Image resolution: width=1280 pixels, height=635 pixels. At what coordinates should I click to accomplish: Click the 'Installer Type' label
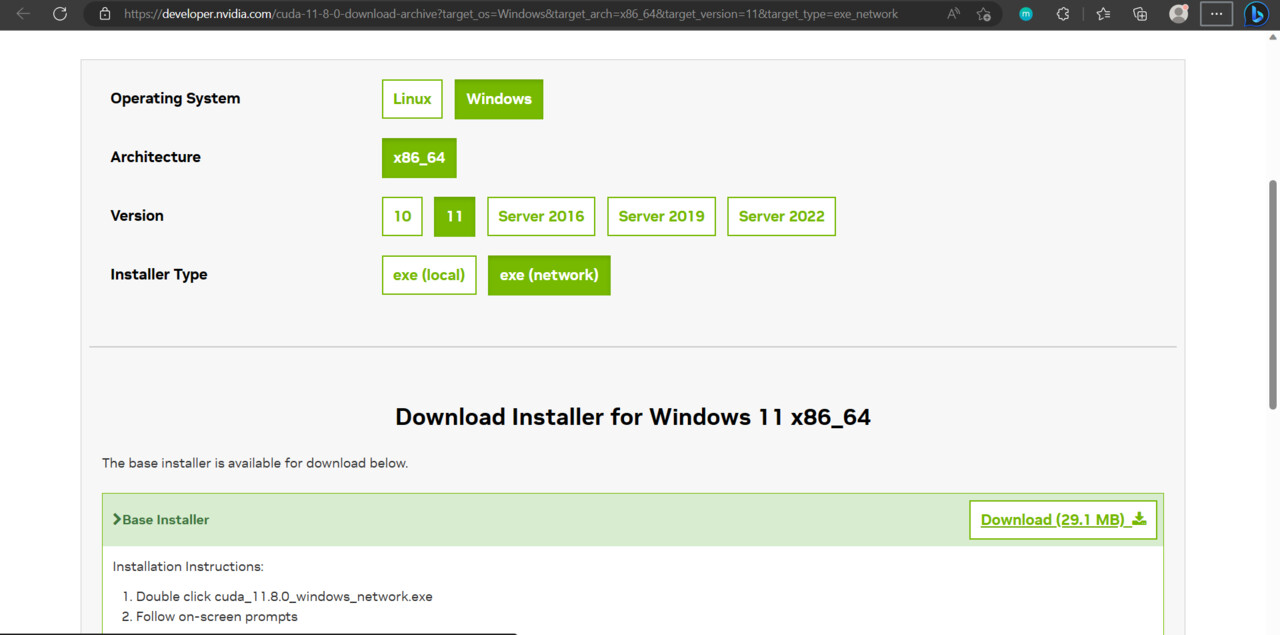coord(159,274)
